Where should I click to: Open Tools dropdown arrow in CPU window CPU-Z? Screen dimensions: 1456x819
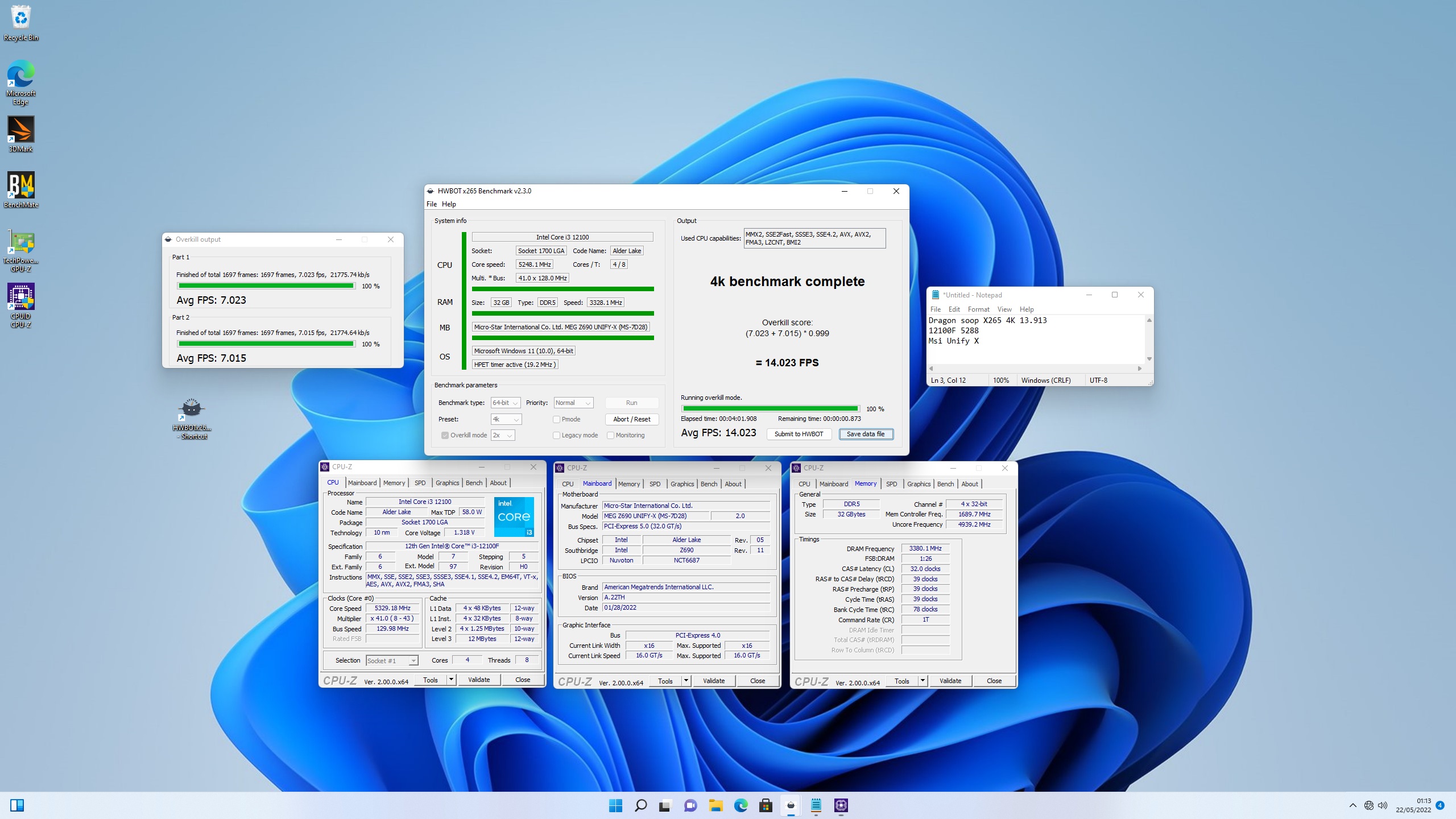(x=451, y=680)
